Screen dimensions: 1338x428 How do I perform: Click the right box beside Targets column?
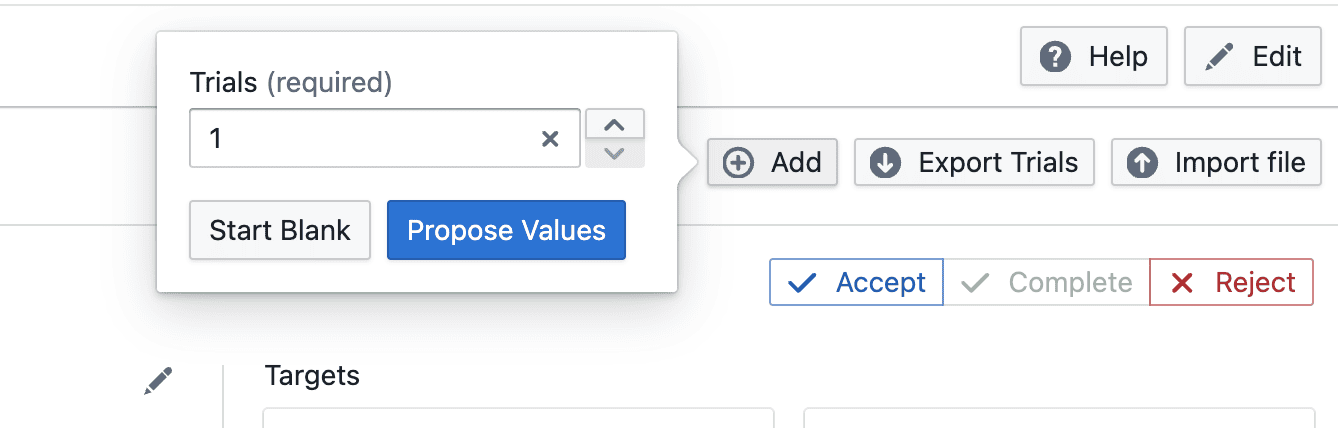point(1058,418)
